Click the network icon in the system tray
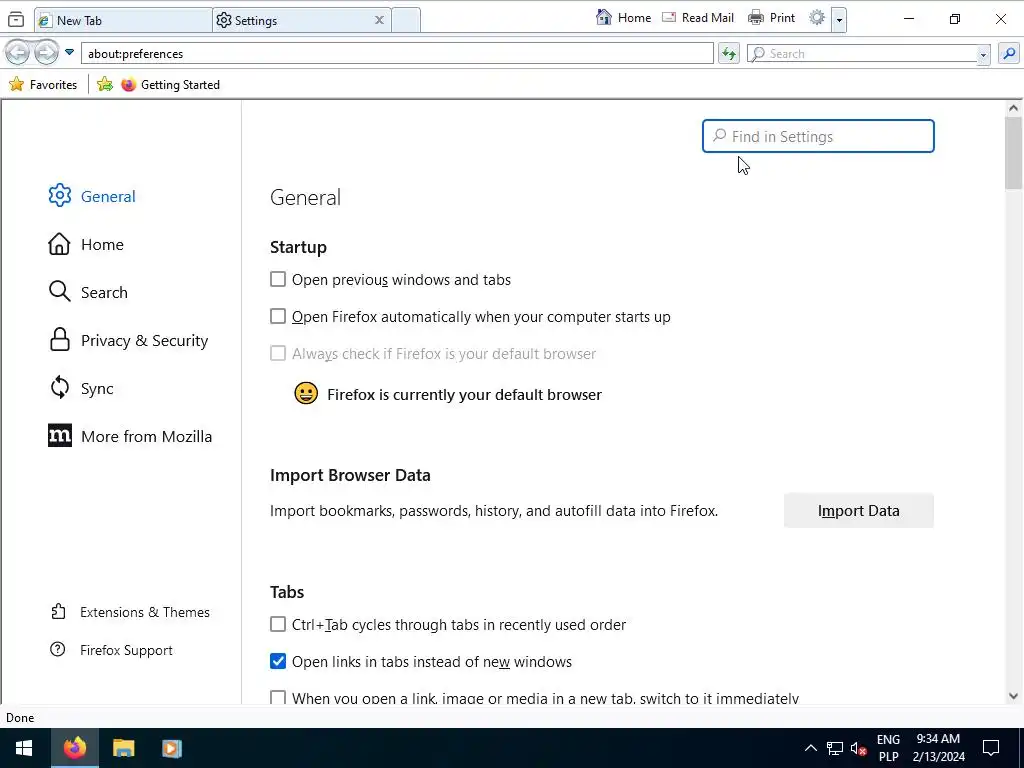This screenshot has height=768, width=1024. 835,748
